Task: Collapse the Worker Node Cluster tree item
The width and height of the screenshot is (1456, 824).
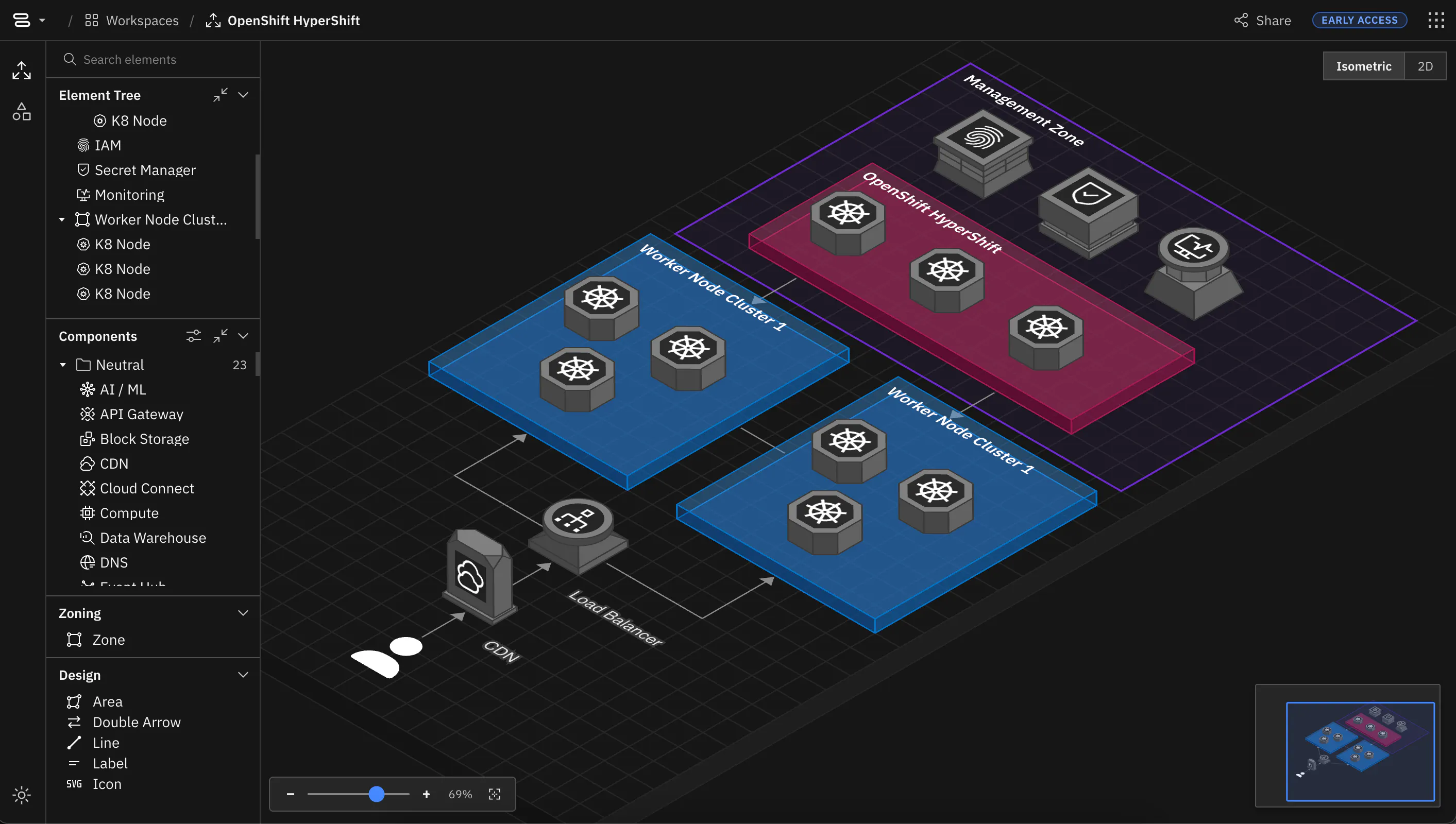Action: [x=62, y=219]
